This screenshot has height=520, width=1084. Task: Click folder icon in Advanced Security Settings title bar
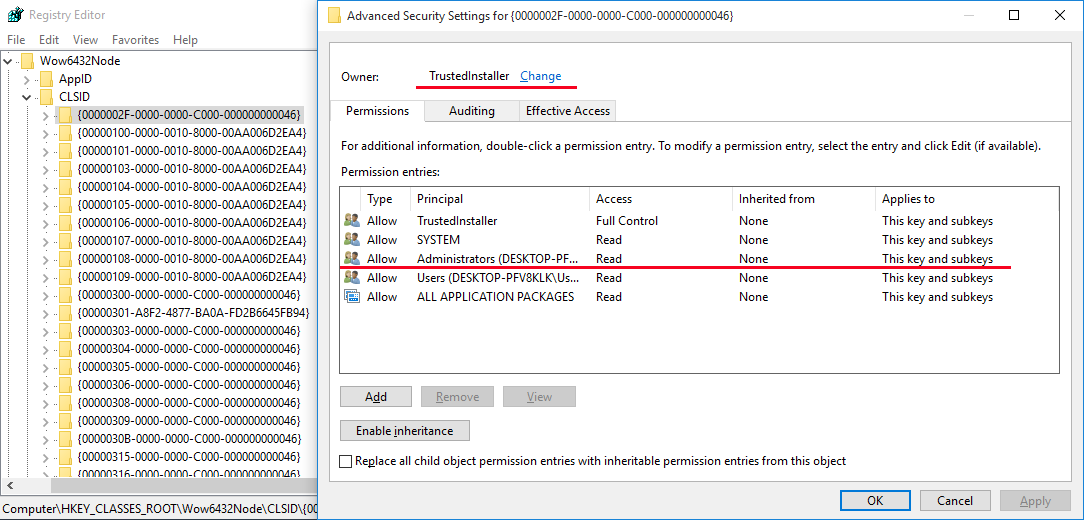click(x=334, y=15)
